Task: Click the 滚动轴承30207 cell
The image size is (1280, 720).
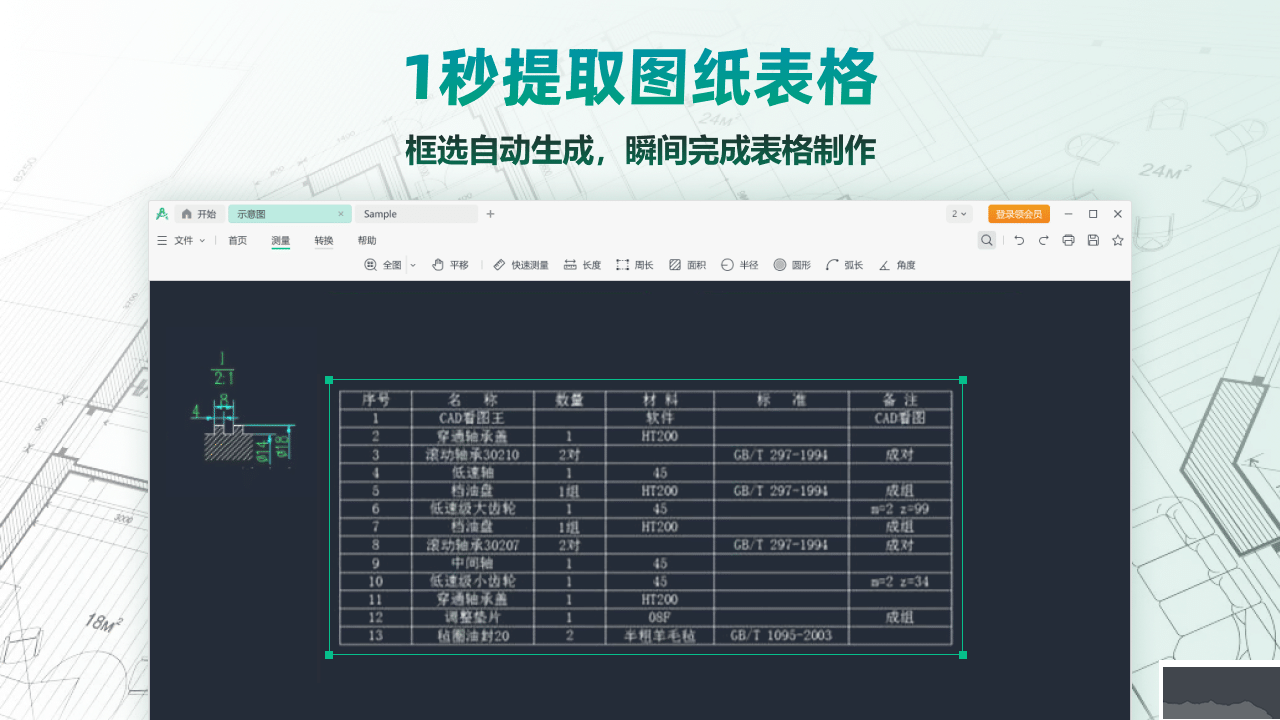Action: coord(473,545)
